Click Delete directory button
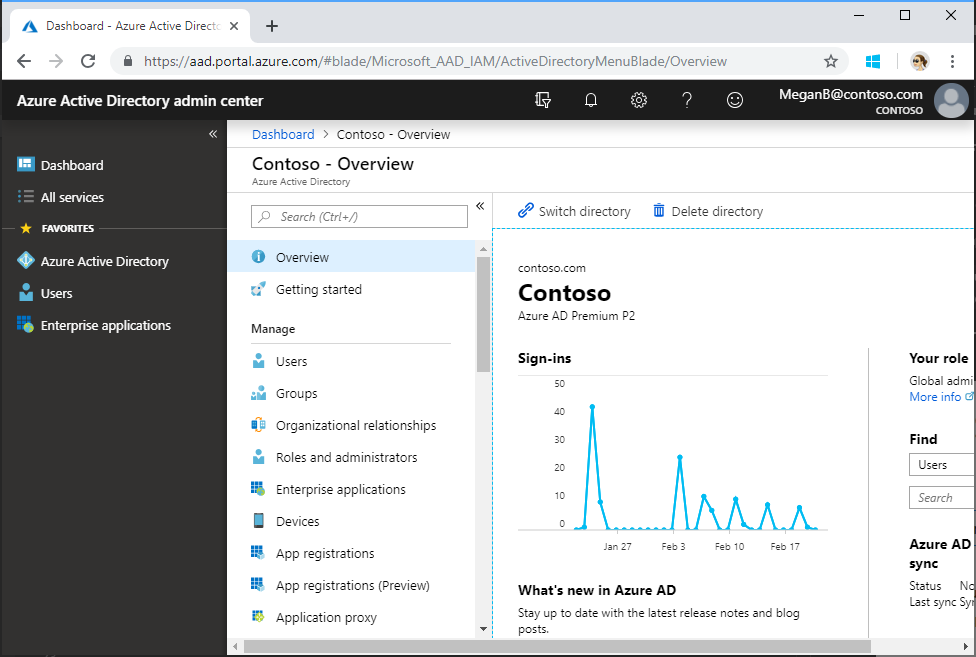The height and width of the screenshot is (657, 976). (x=708, y=211)
